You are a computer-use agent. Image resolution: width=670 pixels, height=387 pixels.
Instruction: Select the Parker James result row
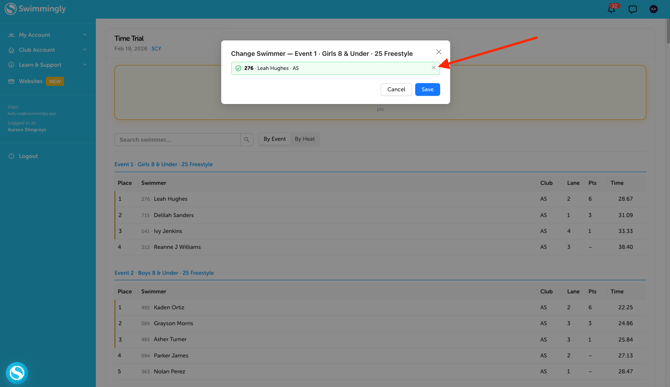tap(380, 355)
